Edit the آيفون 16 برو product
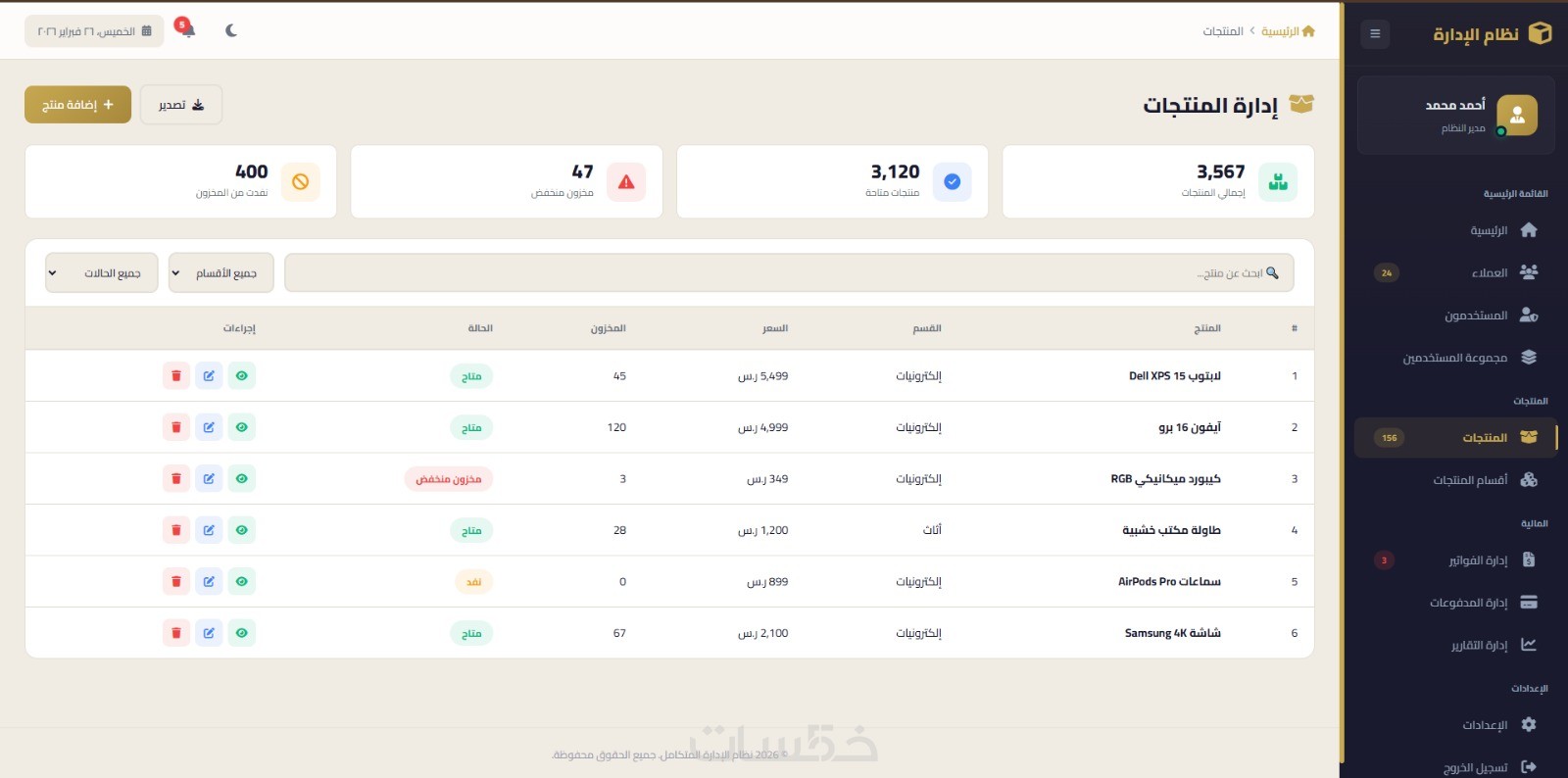The width and height of the screenshot is (1568, 778). 209,427
